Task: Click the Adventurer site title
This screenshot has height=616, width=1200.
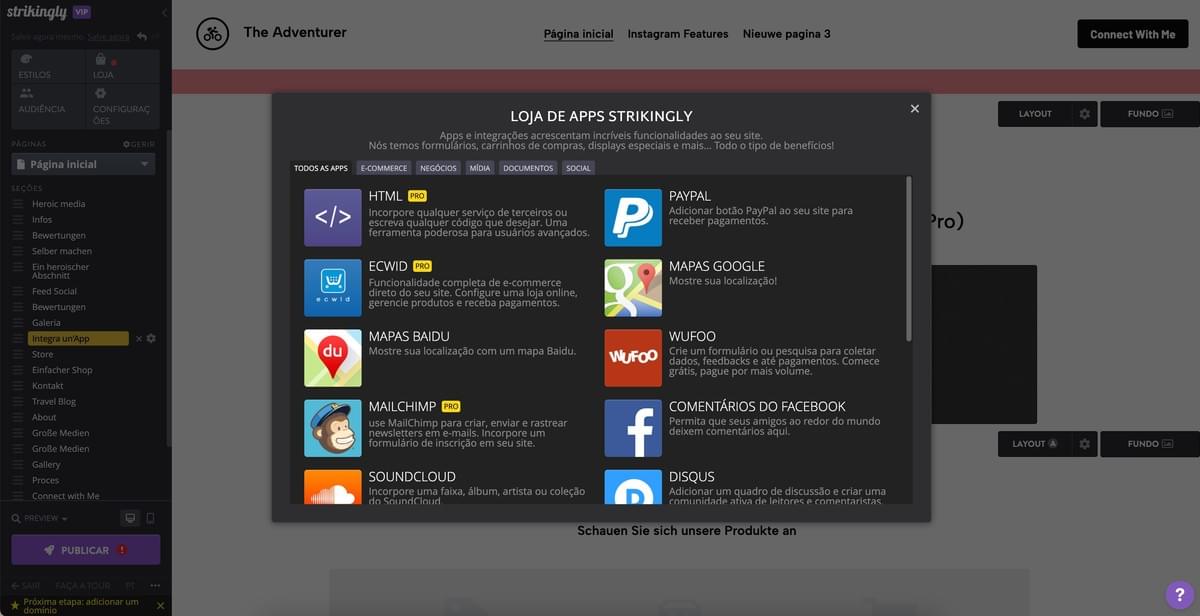Action: point(295,32)
